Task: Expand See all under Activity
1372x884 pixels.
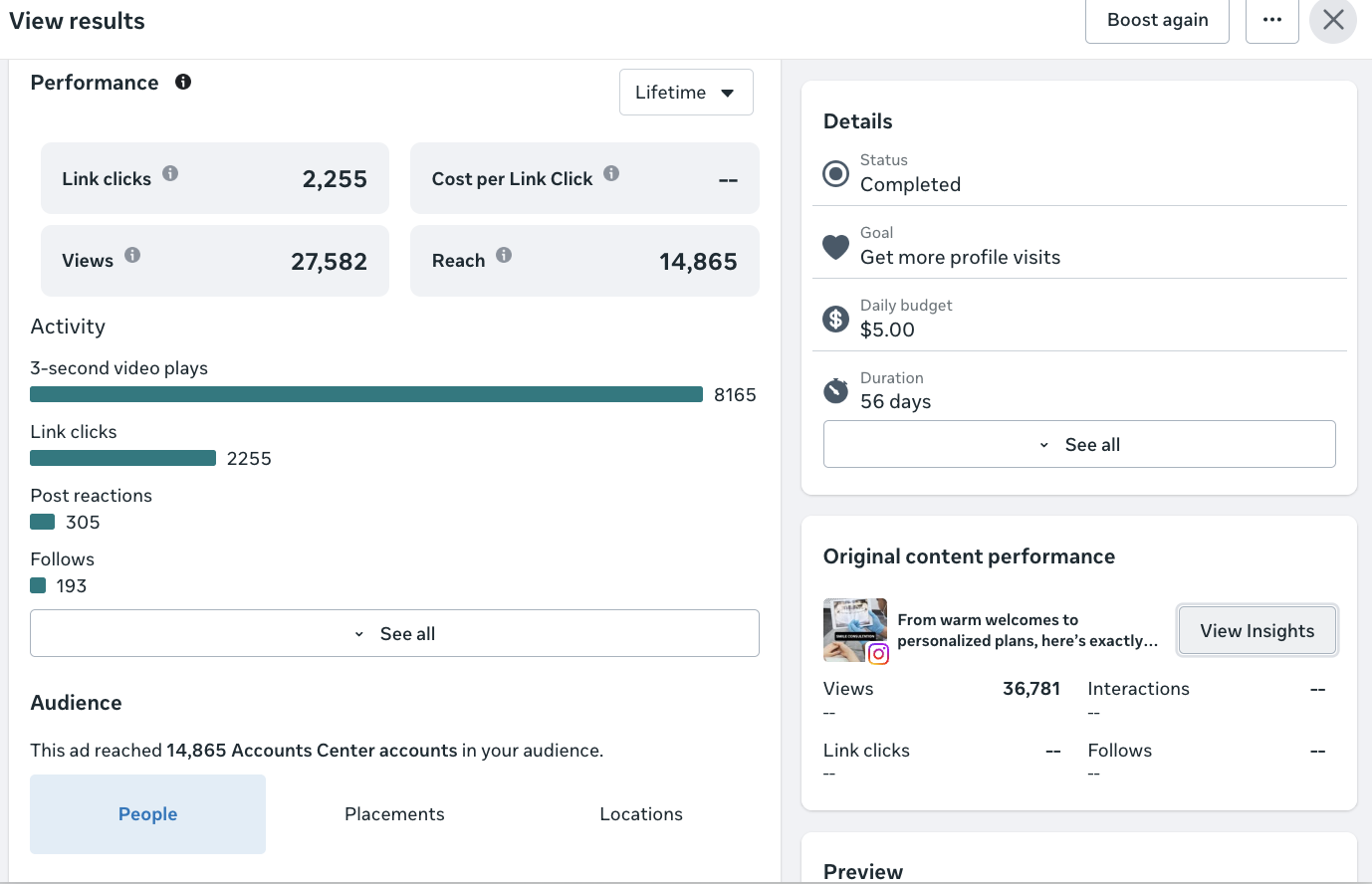Action: coord(394,633)
